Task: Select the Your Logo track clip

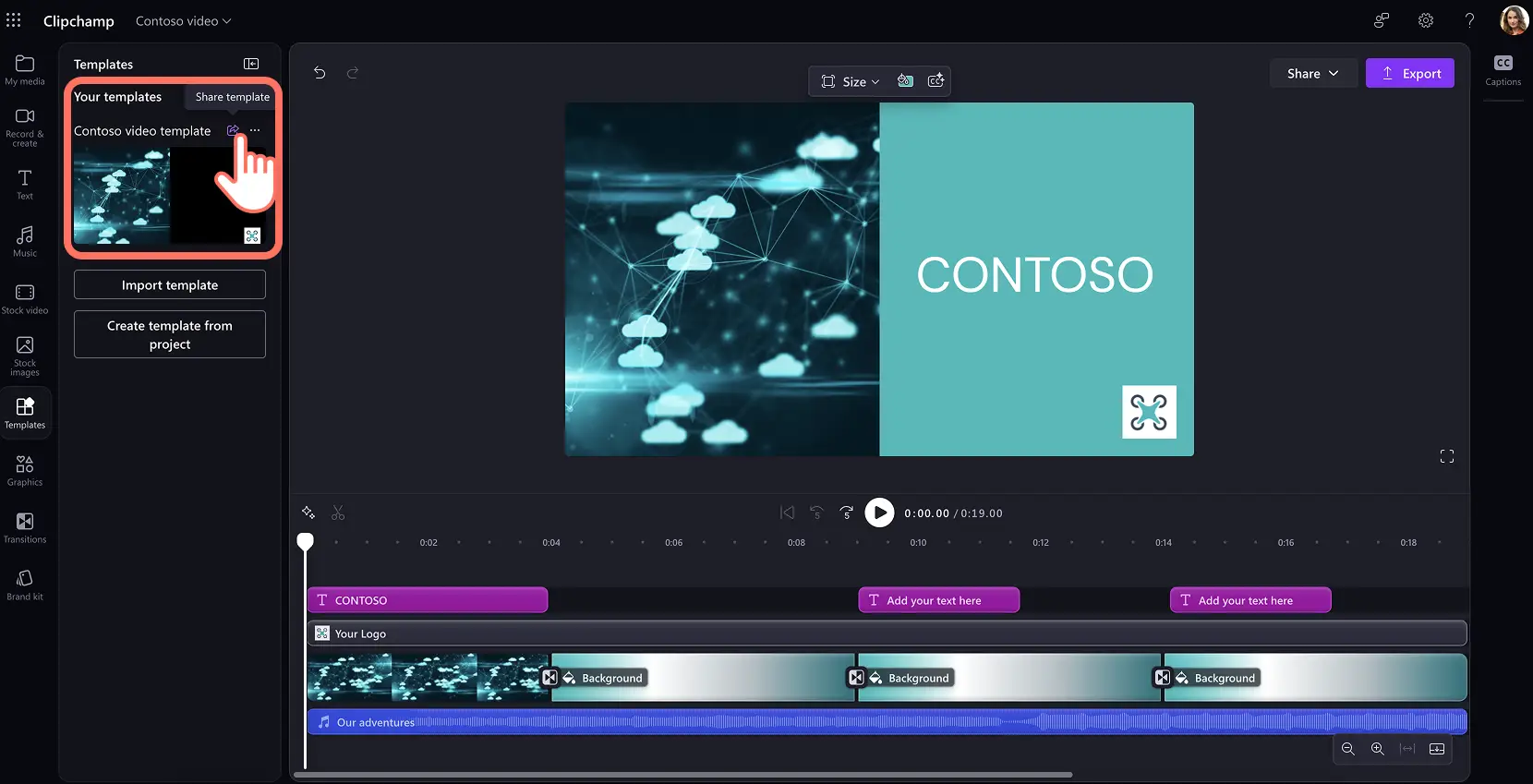Action: [x=887, y=633]
